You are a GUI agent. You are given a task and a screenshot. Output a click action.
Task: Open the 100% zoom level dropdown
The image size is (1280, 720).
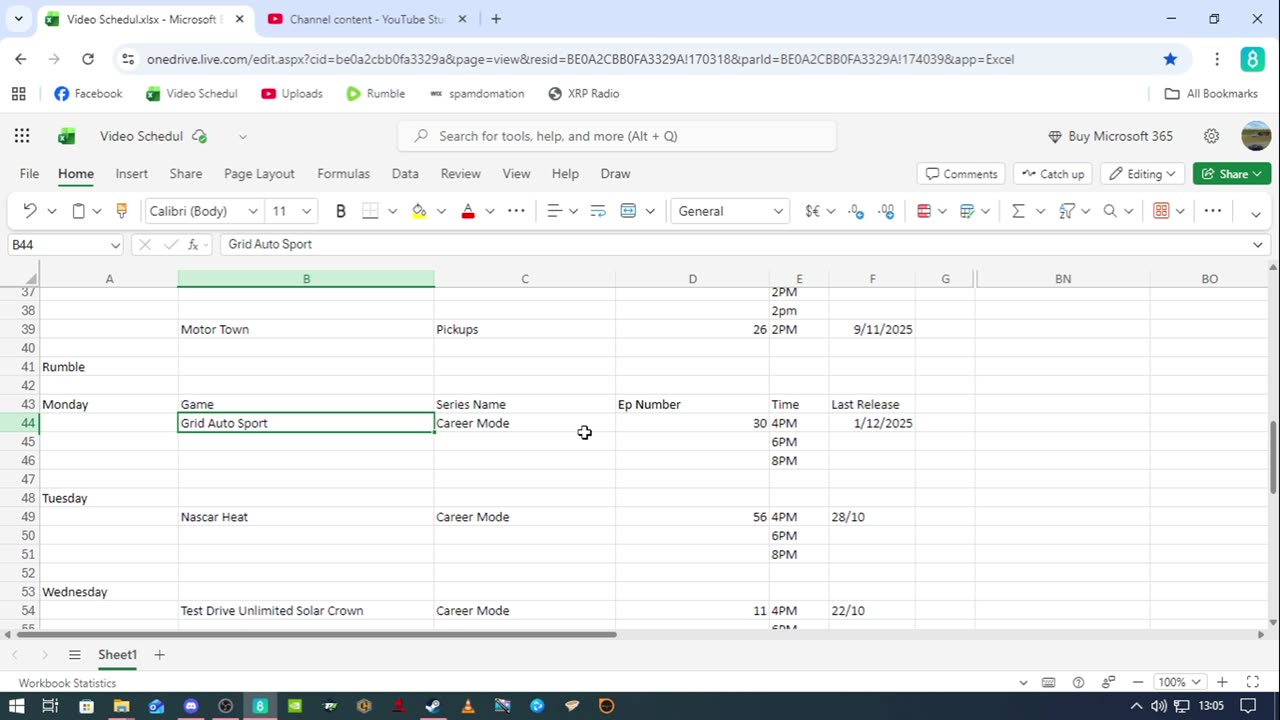(1178, 682)
